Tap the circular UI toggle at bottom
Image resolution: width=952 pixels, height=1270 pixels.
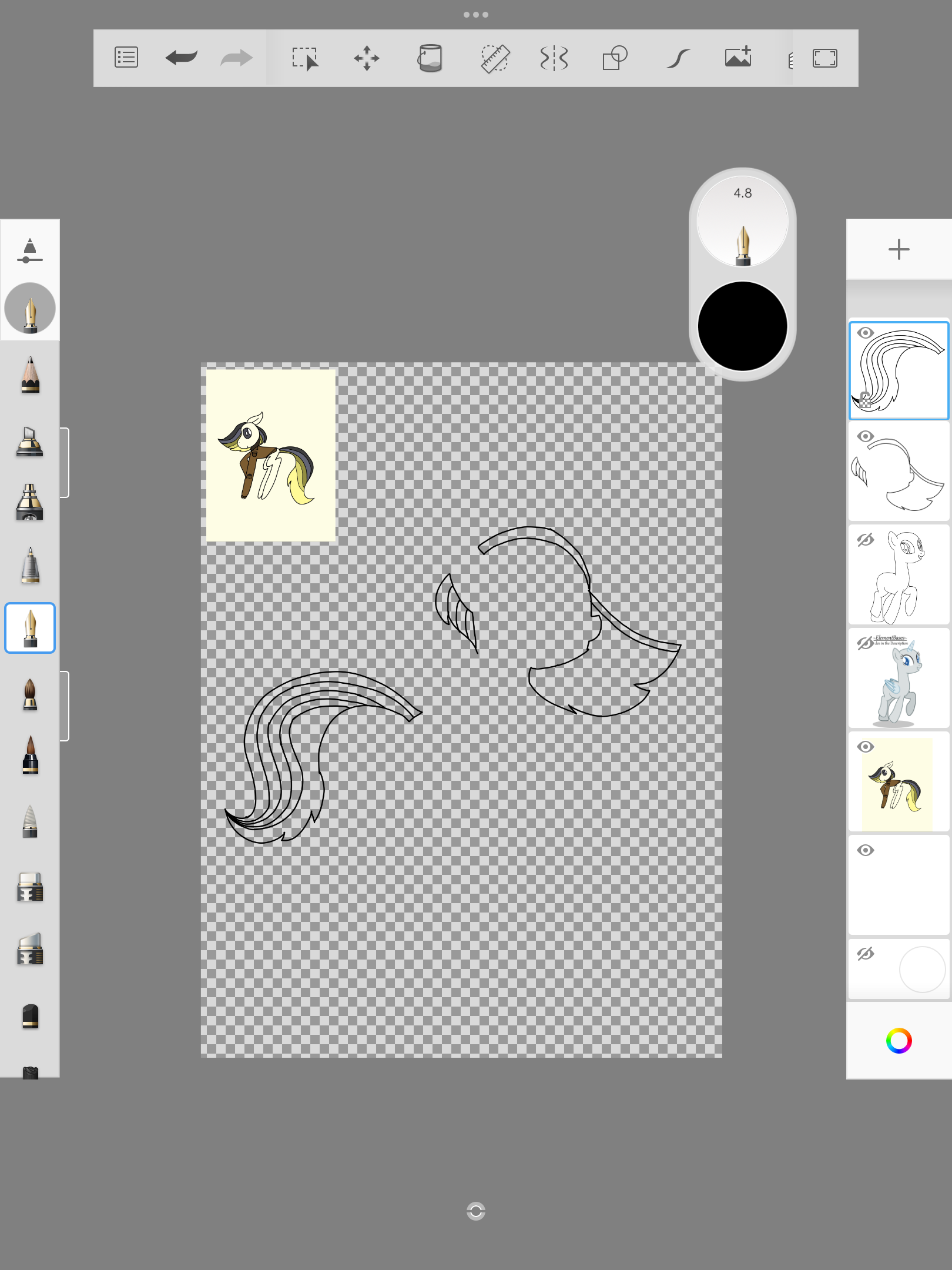pyautogui.click(x=476, y=1211)
